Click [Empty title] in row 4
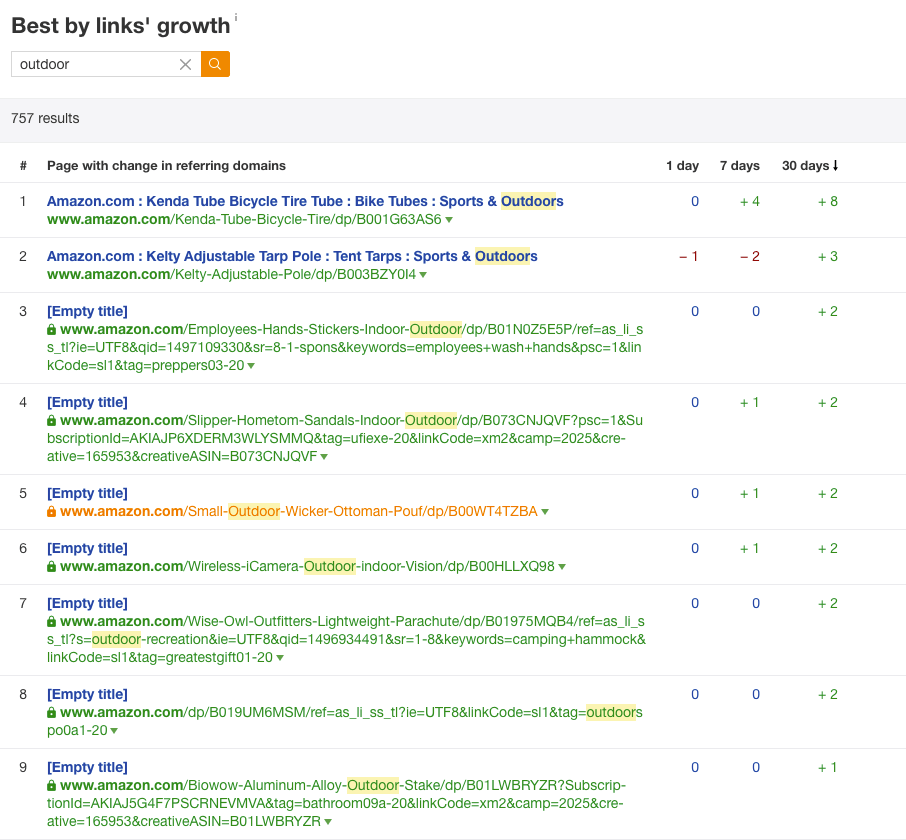Image resolution: width=906 pixels, height=840 pixels. pyautogui.click(x=87, y=402)
